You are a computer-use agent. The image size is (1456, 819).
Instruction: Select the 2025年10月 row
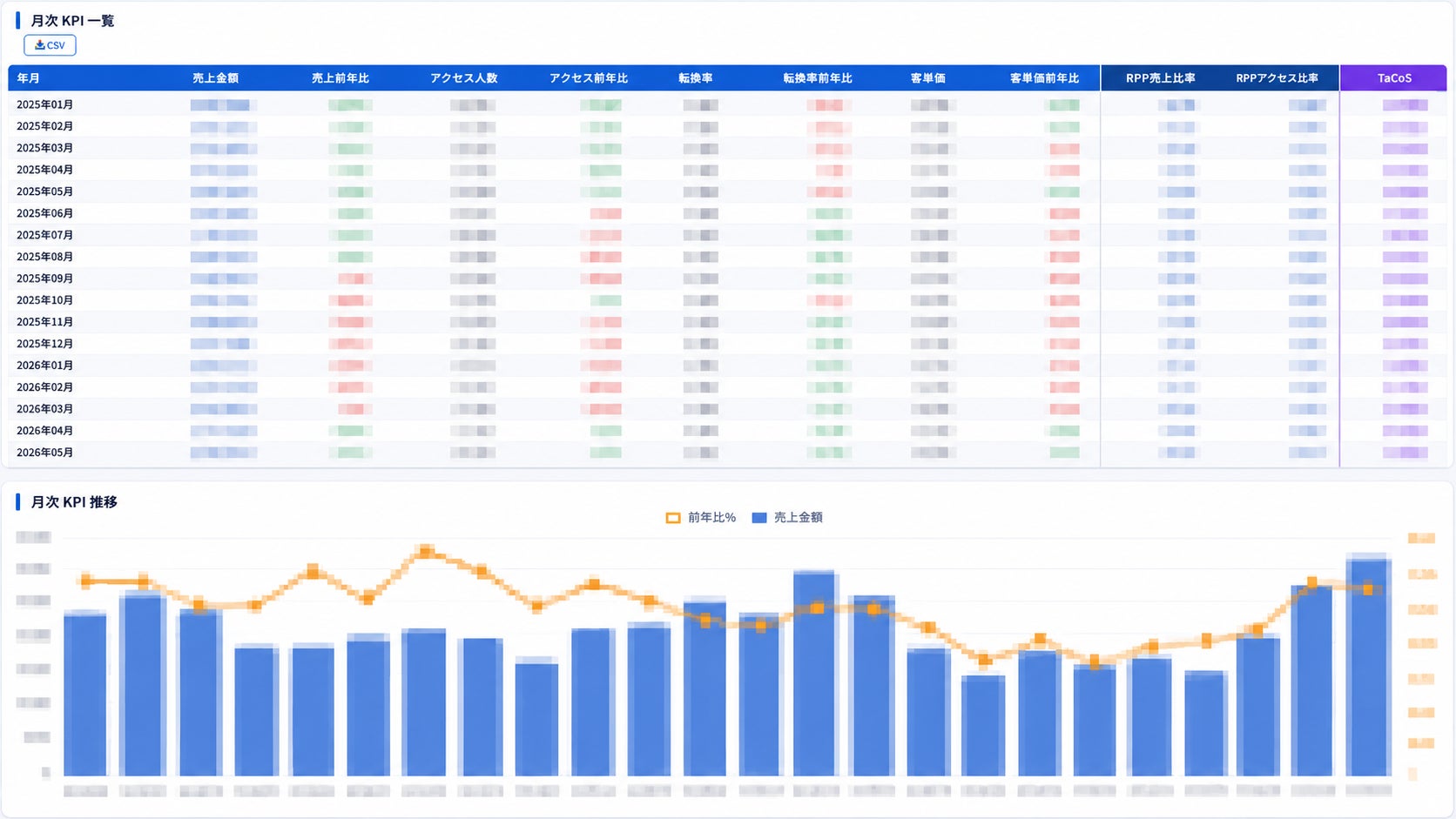pyautogui.click(x=727, y=300)
